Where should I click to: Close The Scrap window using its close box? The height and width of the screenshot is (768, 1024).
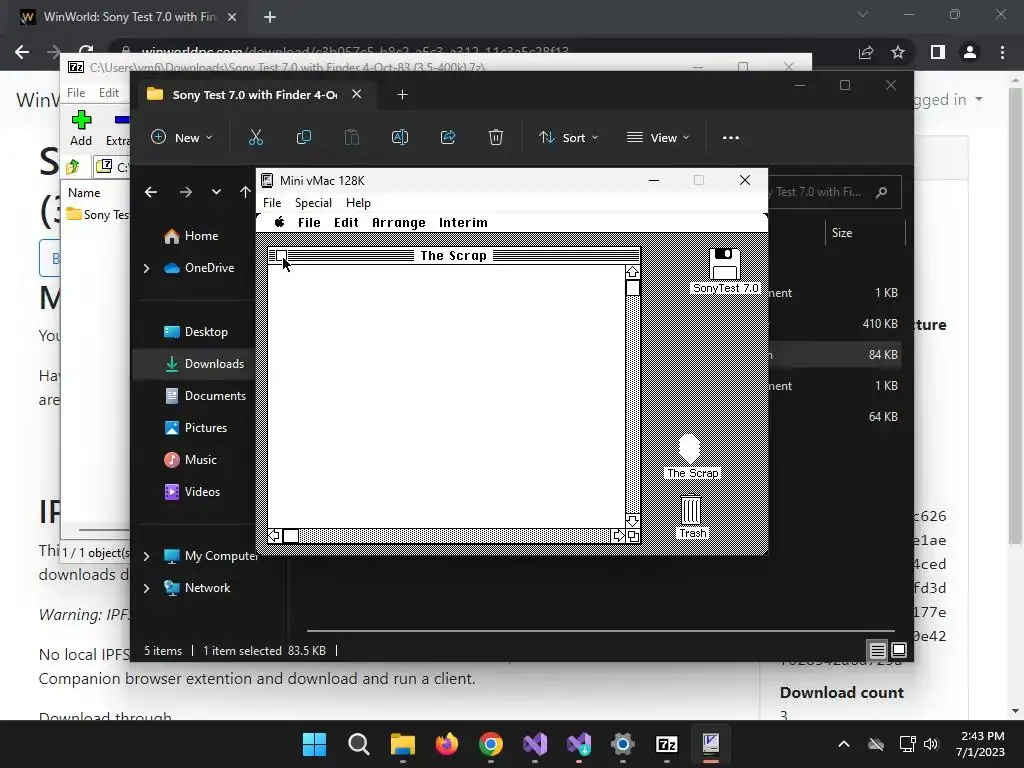pyautogui.click(x=281, y=255)
